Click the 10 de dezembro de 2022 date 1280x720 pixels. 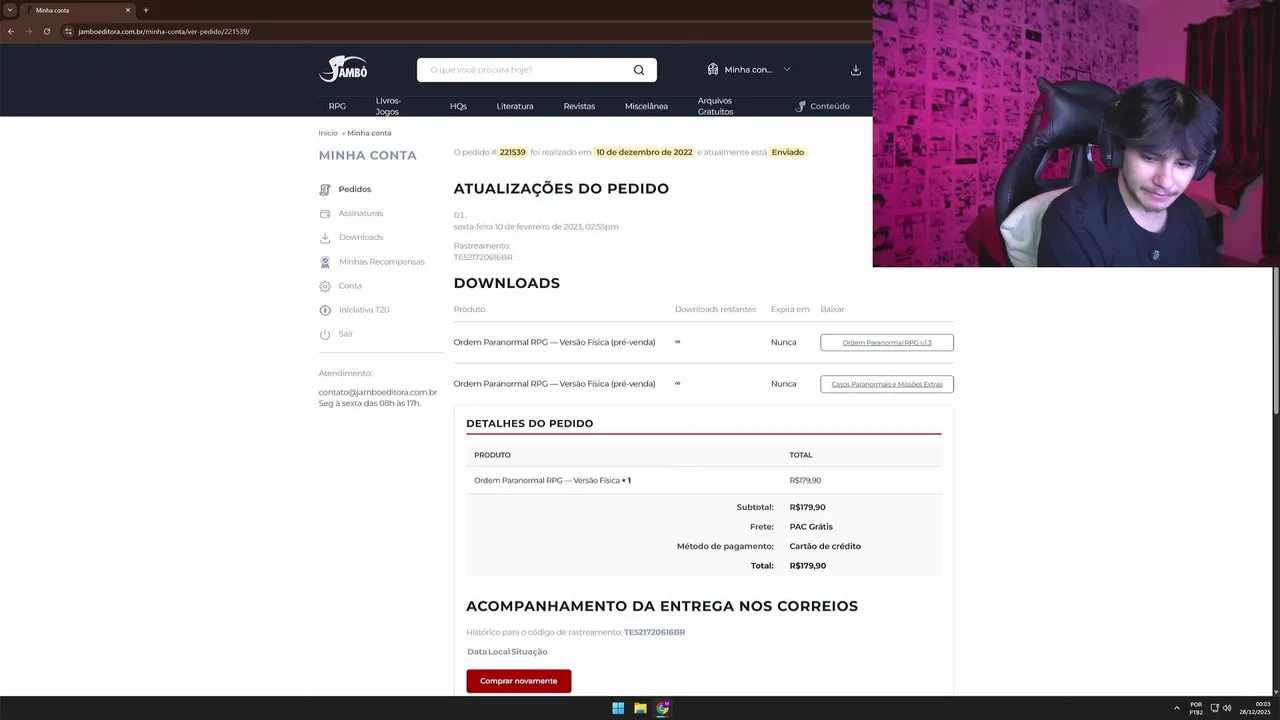[644, 152]
